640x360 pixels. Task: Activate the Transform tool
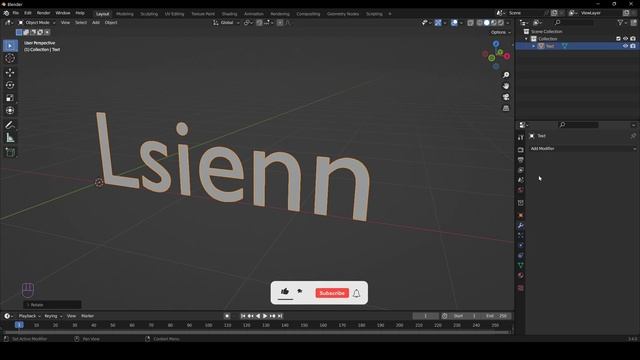(10, 110)
